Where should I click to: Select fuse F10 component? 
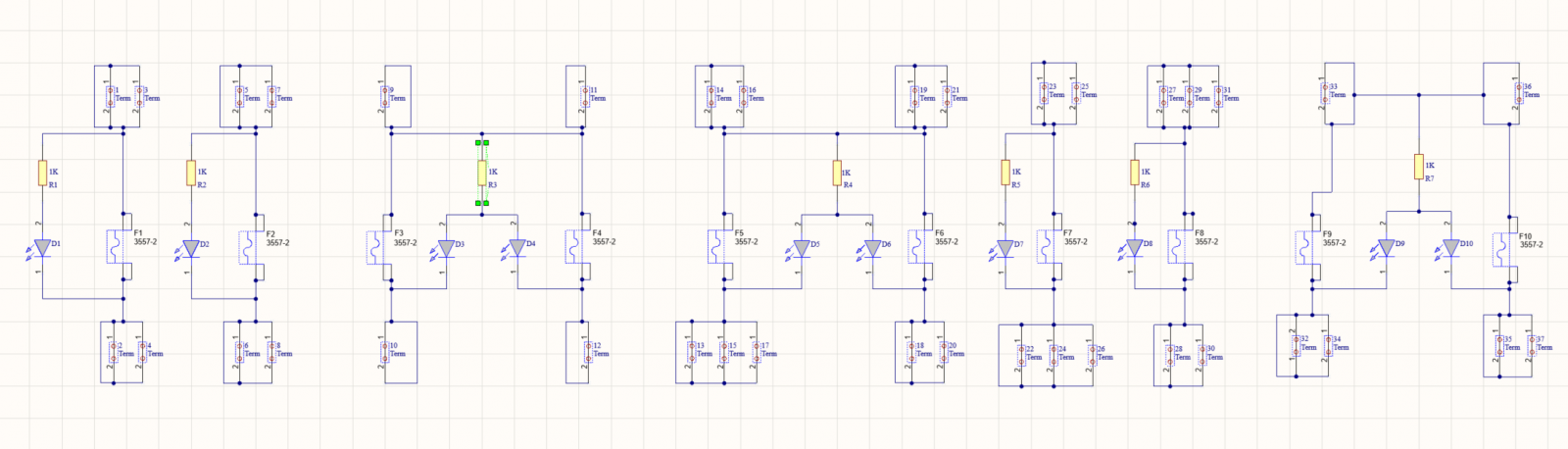(x=1505, y=247)
